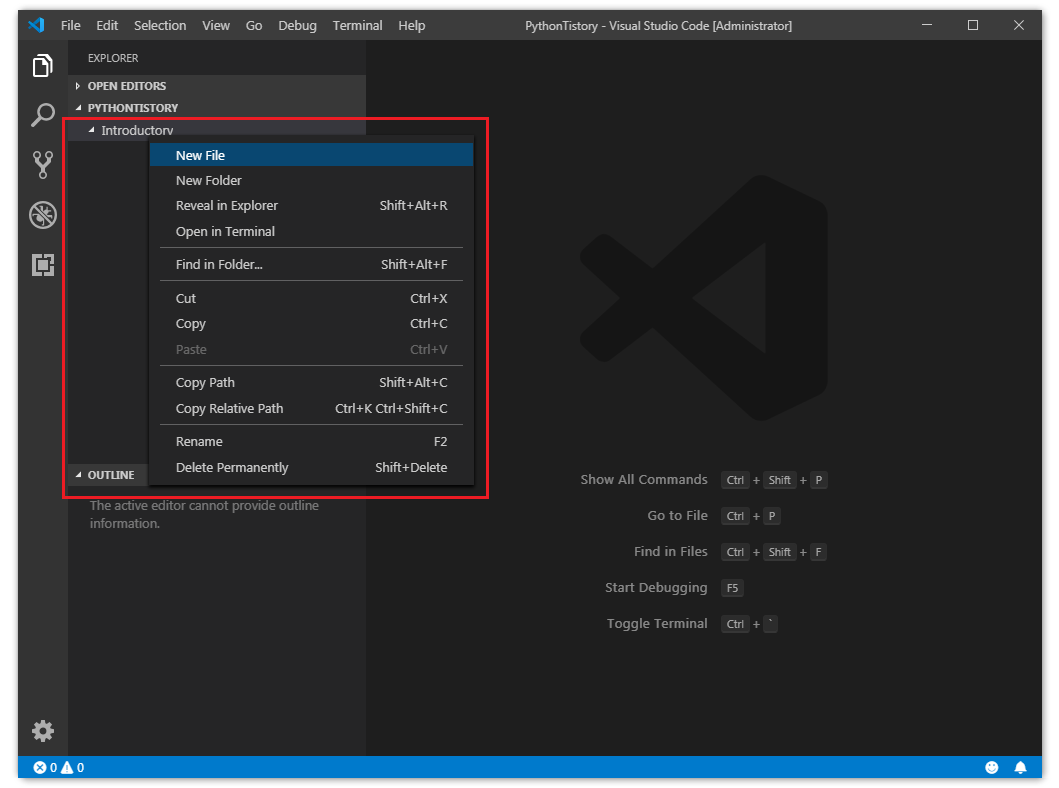Collapse the Introductory folder
Image resolution: width=1059 pixels, height=788 pixels.
click(91, 130)
